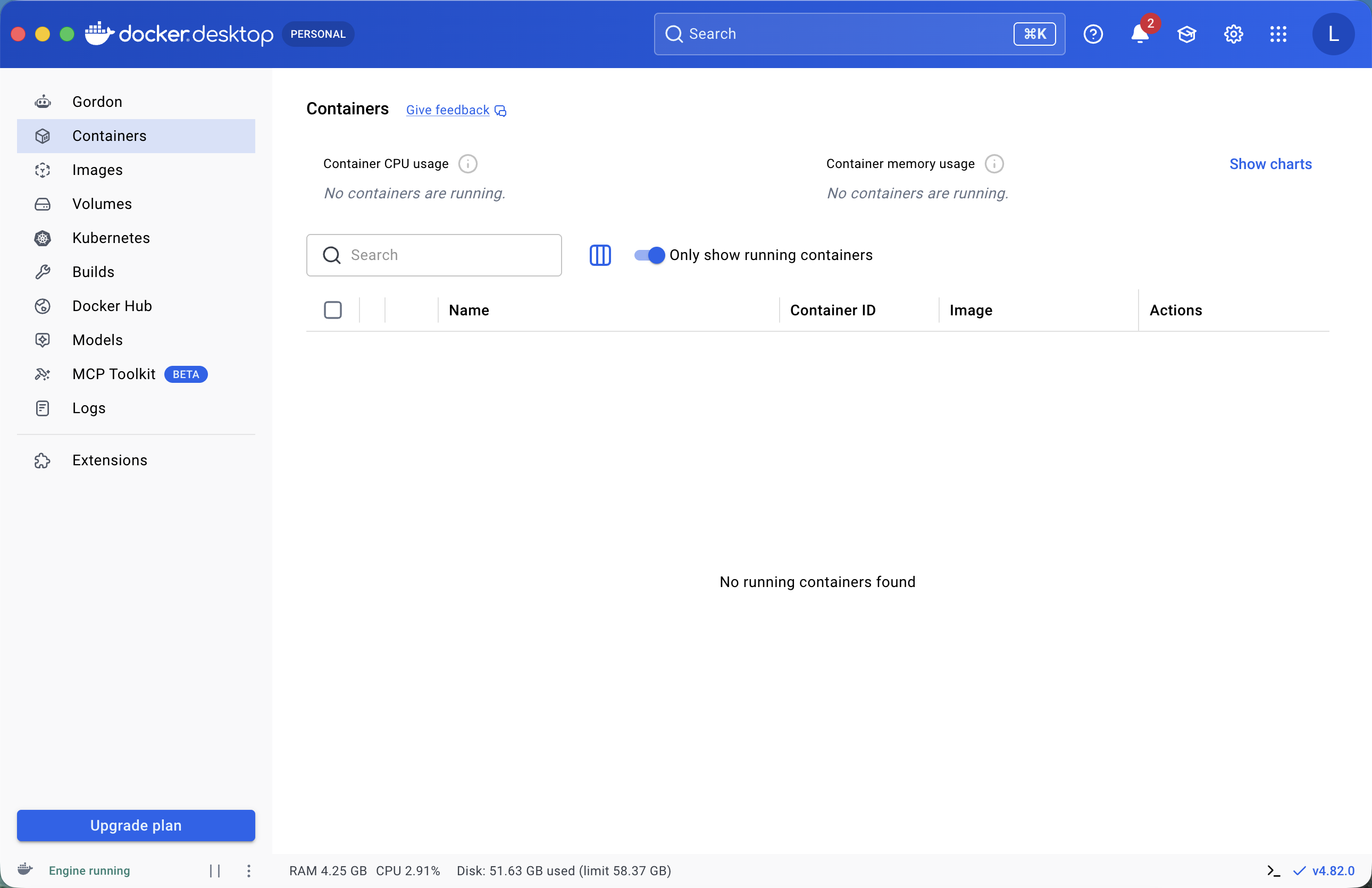The image size is (1372, 888).
Task: Click the Give feedback link
Action: pos(447,110)
